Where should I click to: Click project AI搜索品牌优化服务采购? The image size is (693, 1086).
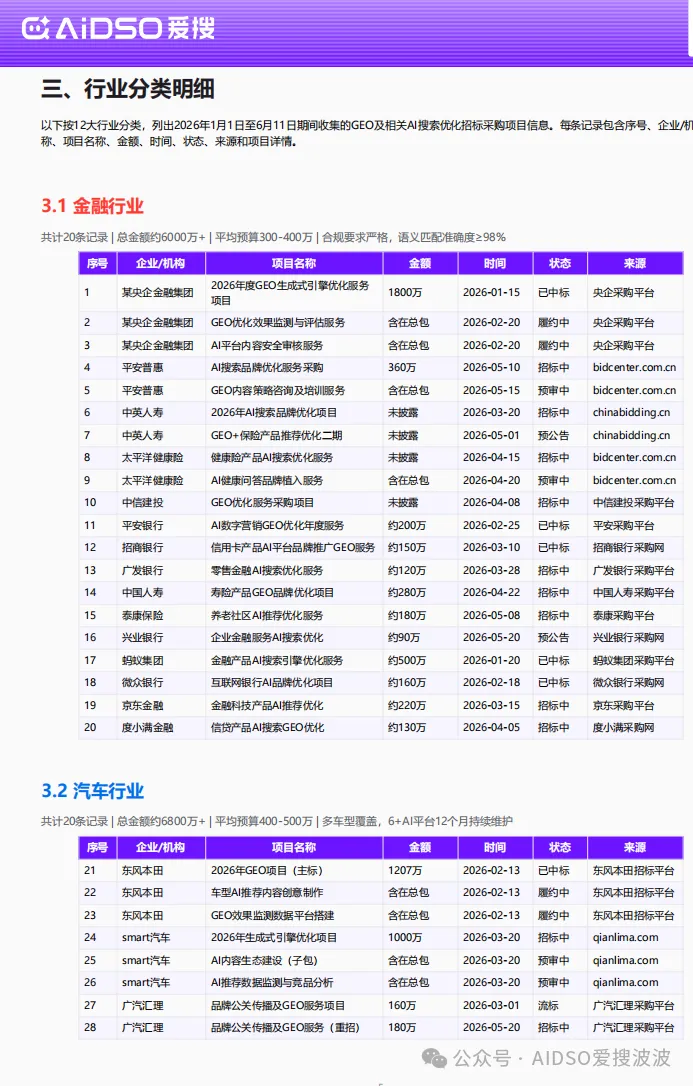(x=267, y=367)
